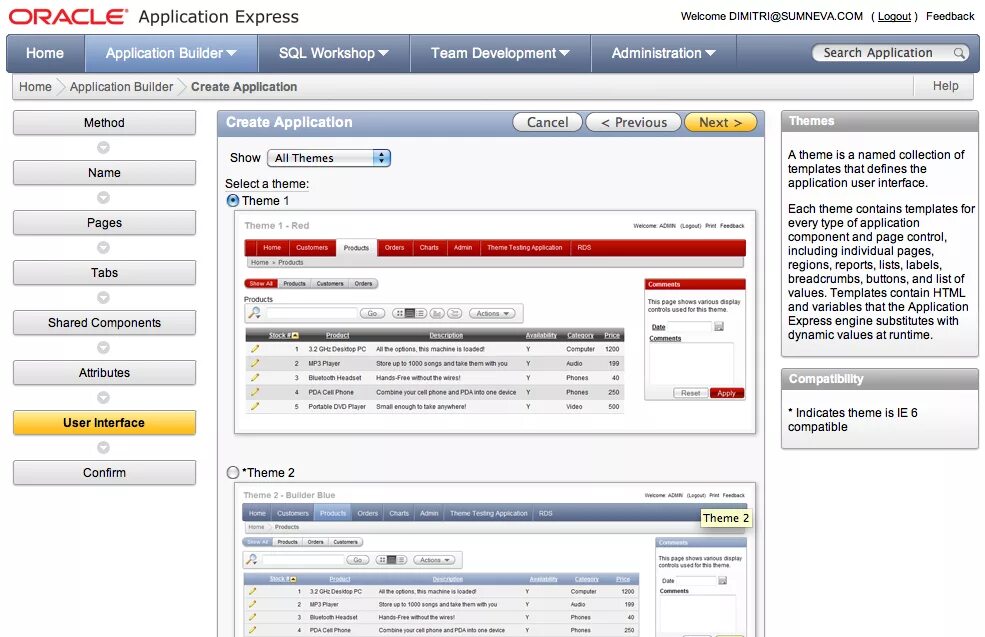Click the Next button

click(720, 122)
